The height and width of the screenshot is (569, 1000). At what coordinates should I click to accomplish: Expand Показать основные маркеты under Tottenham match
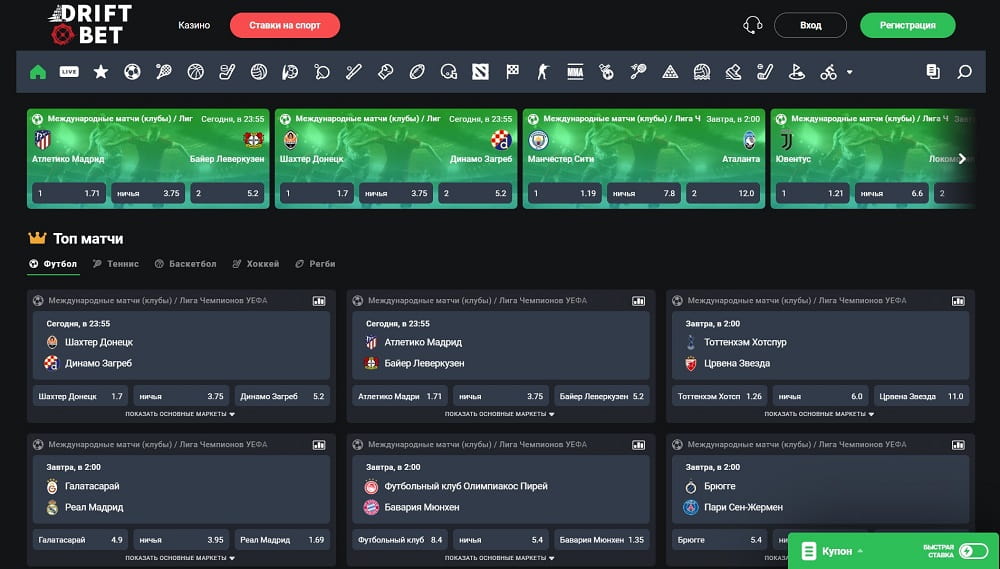(820, 414)
